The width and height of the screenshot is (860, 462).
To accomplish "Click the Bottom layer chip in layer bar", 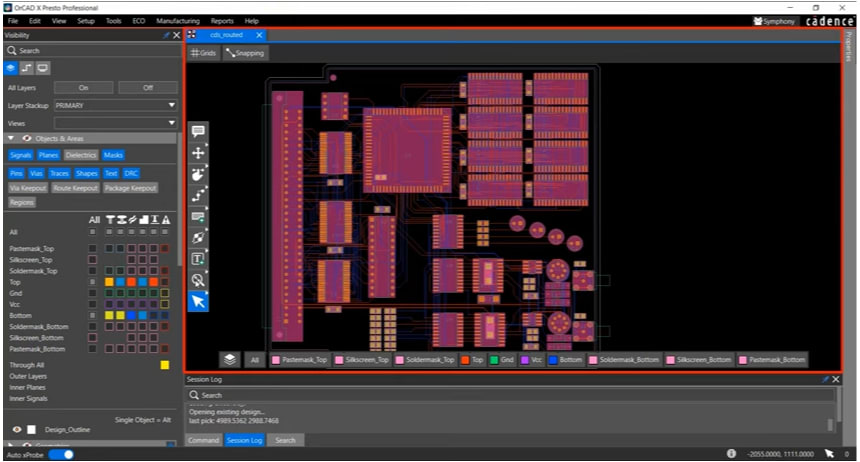I will pyautogui.click(x=565, y=360).
